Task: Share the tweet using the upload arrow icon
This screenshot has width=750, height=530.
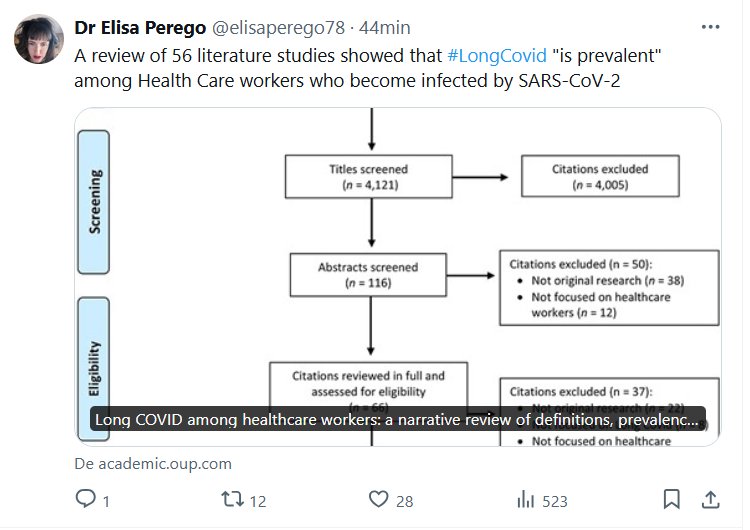Action: tap(710, 499)
